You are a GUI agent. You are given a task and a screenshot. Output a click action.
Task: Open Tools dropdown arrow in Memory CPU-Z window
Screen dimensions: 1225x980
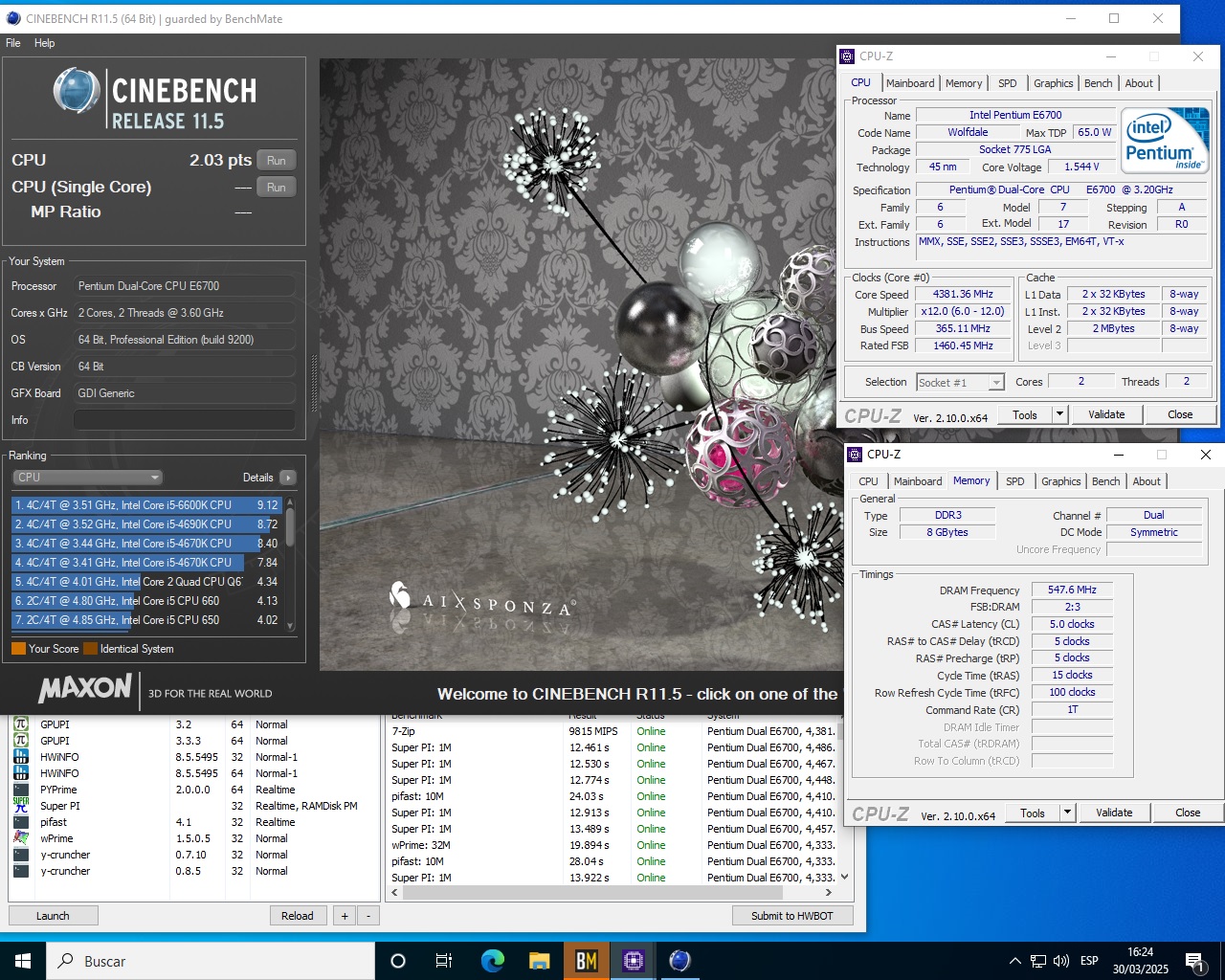(1067, 813)
